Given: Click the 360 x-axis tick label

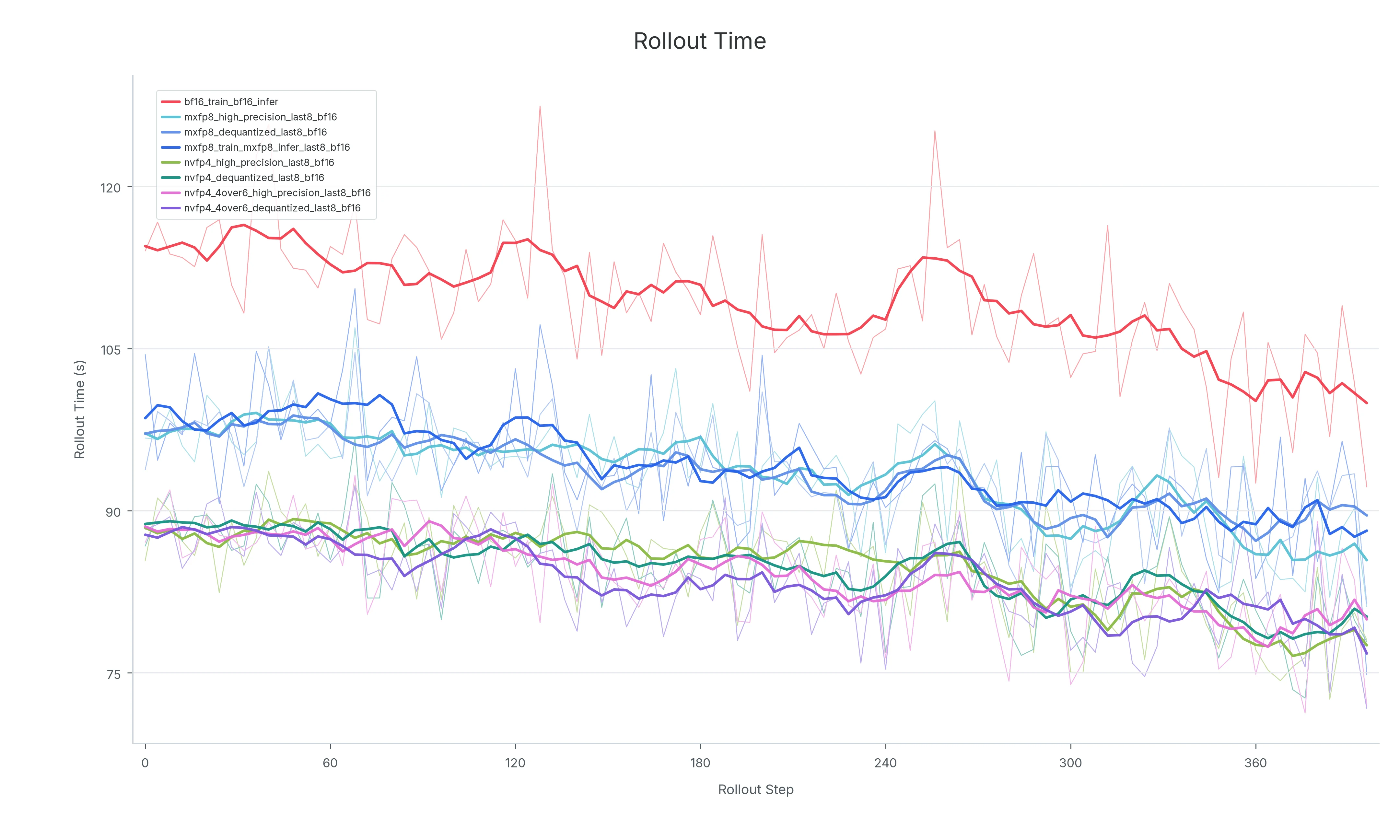Looking at the screenshot, I should (x=1255, y=763).
